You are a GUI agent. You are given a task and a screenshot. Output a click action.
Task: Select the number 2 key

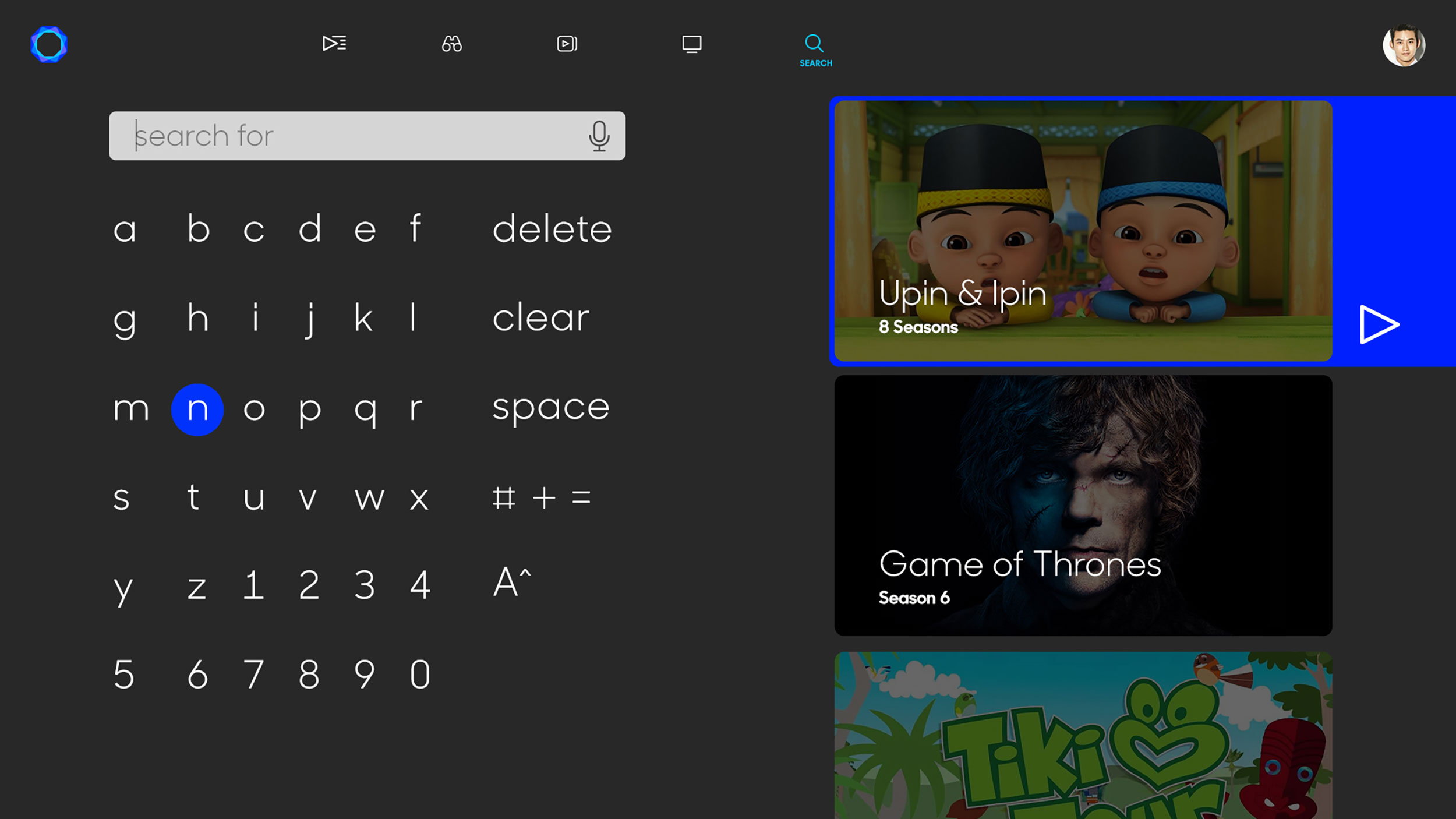coord(309,585)
